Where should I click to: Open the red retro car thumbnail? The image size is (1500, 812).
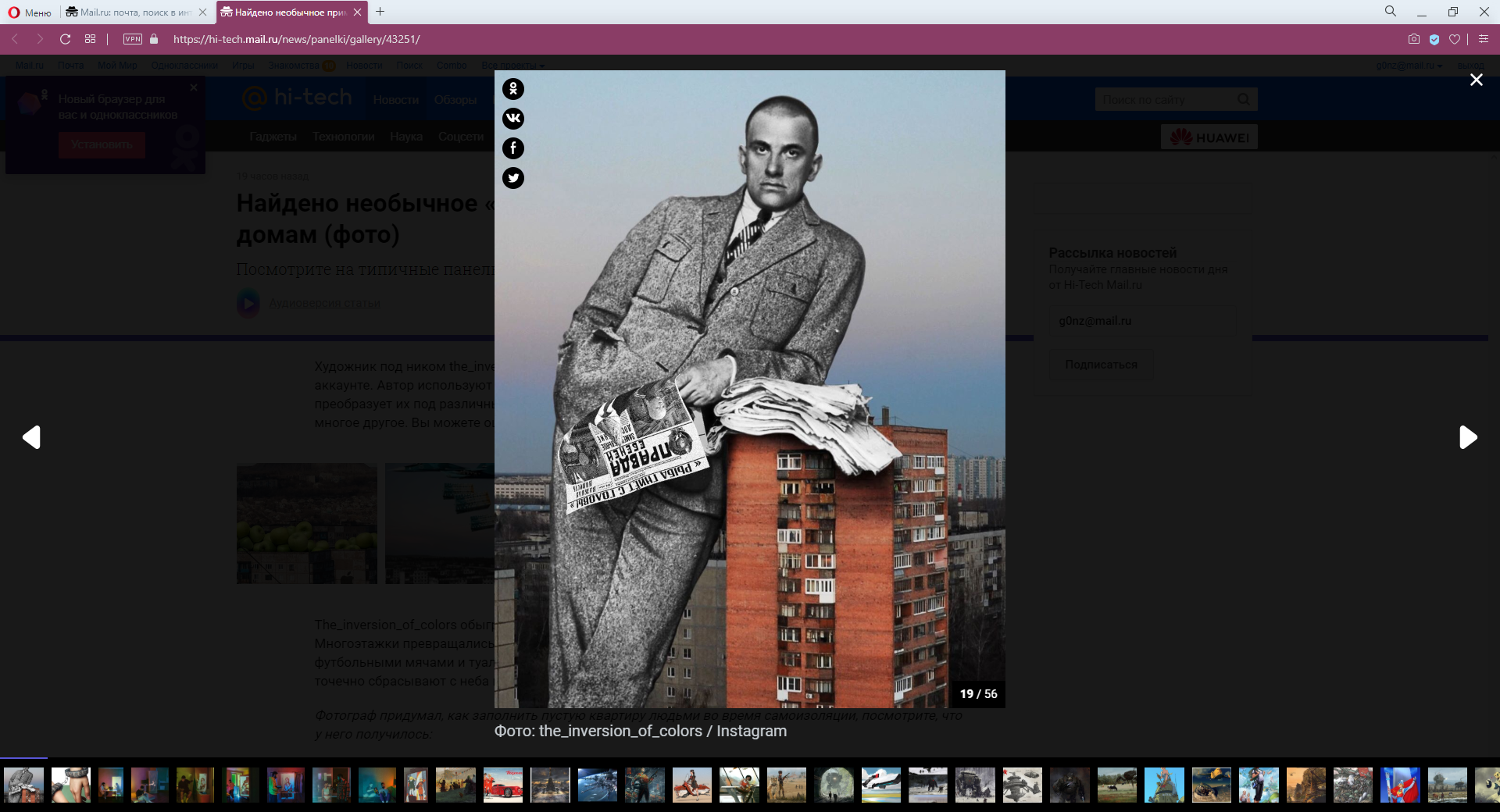pos(503,785)
